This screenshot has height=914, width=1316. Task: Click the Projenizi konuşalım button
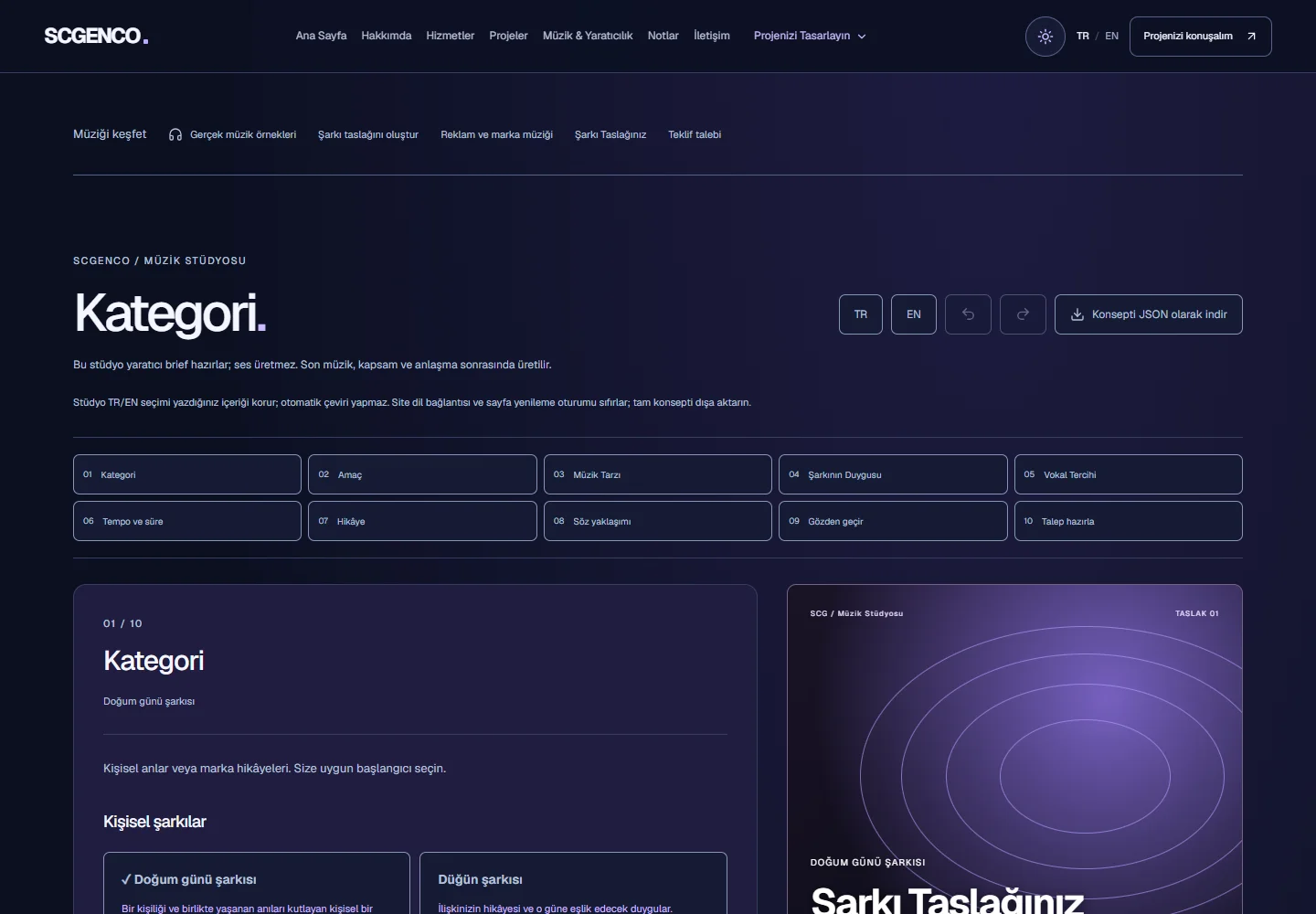[1201, 37]
